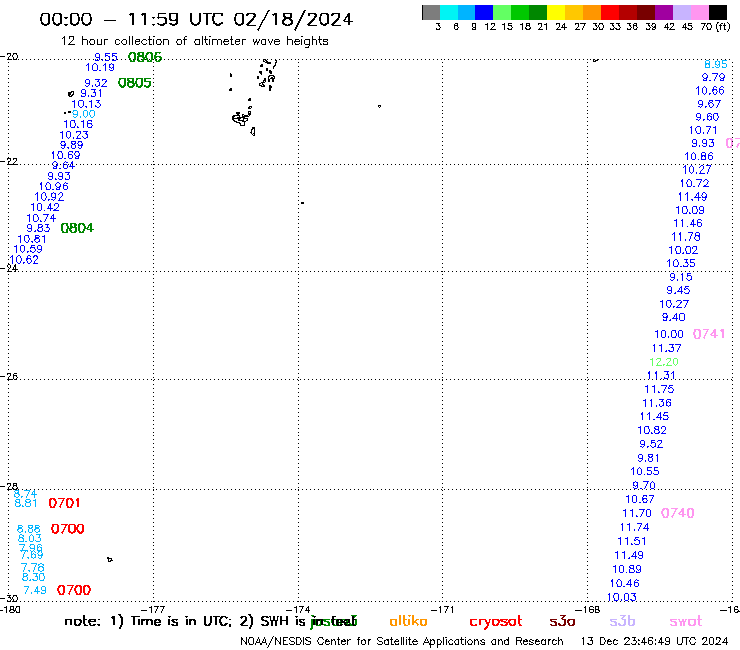
Task: Click the longitude label -171
Action: (443, 610)
